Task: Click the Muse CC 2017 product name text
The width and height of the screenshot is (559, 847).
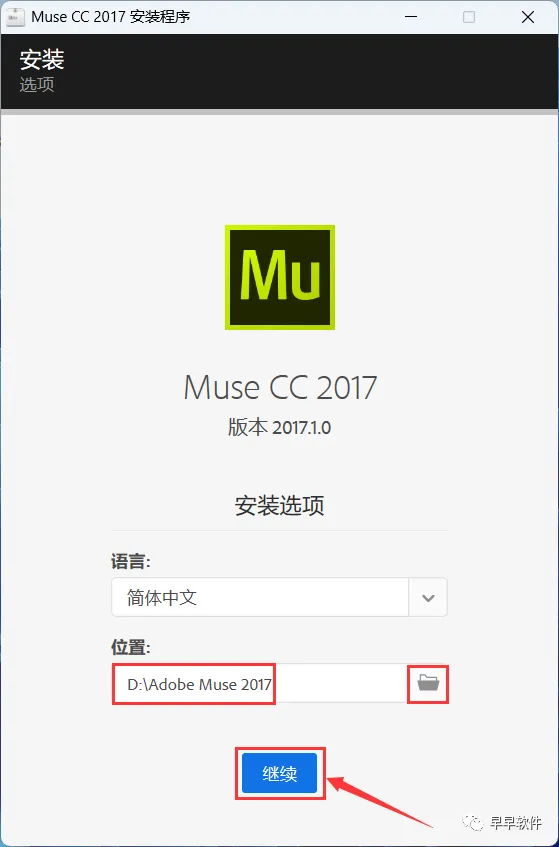Action: point(280,387)
